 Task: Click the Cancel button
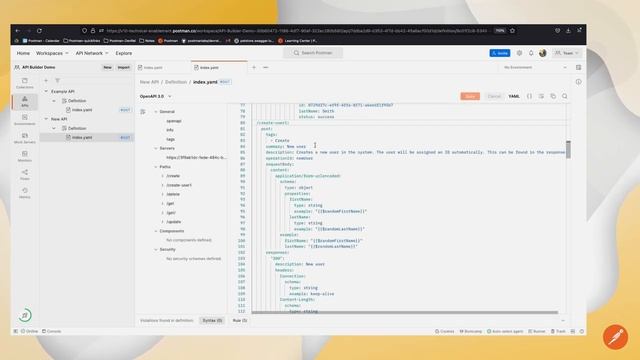coord(494,96)
